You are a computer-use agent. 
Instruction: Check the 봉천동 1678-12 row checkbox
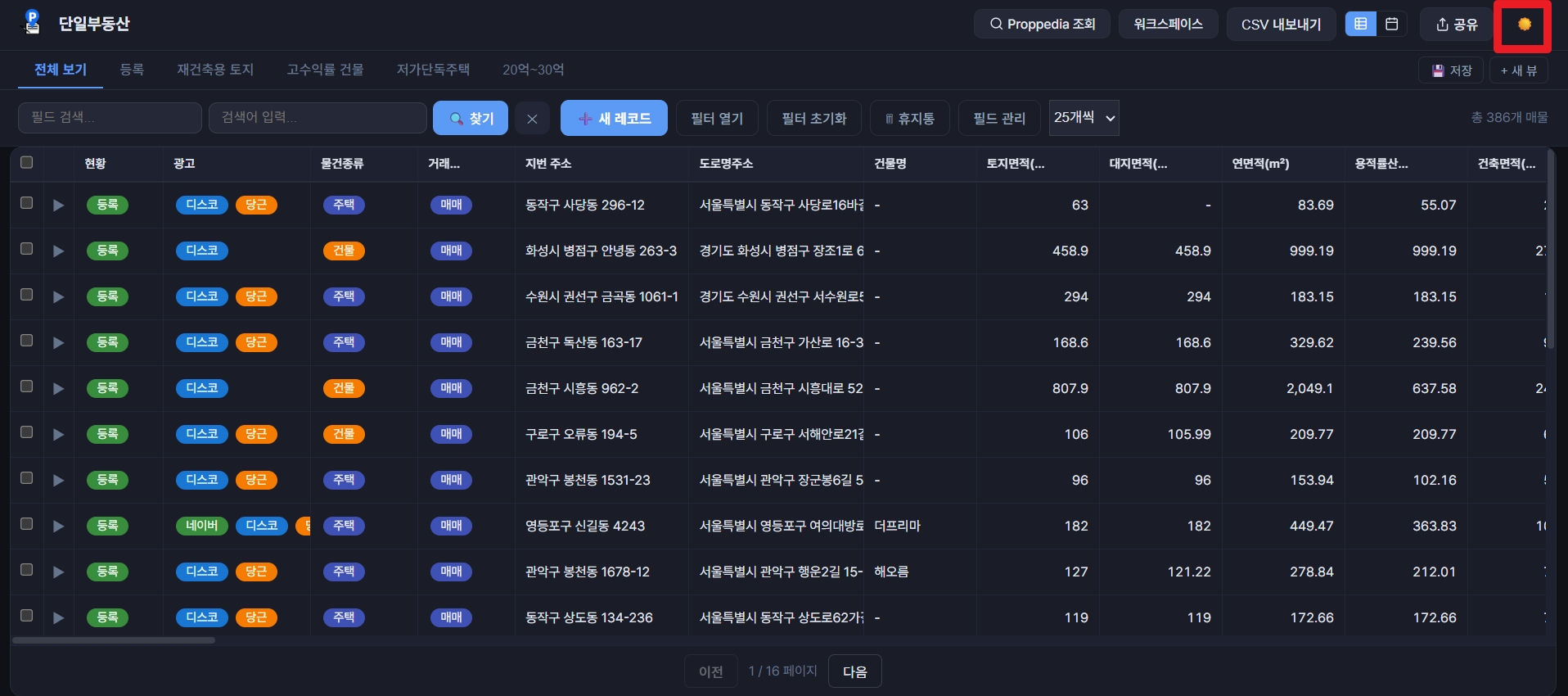26,569
